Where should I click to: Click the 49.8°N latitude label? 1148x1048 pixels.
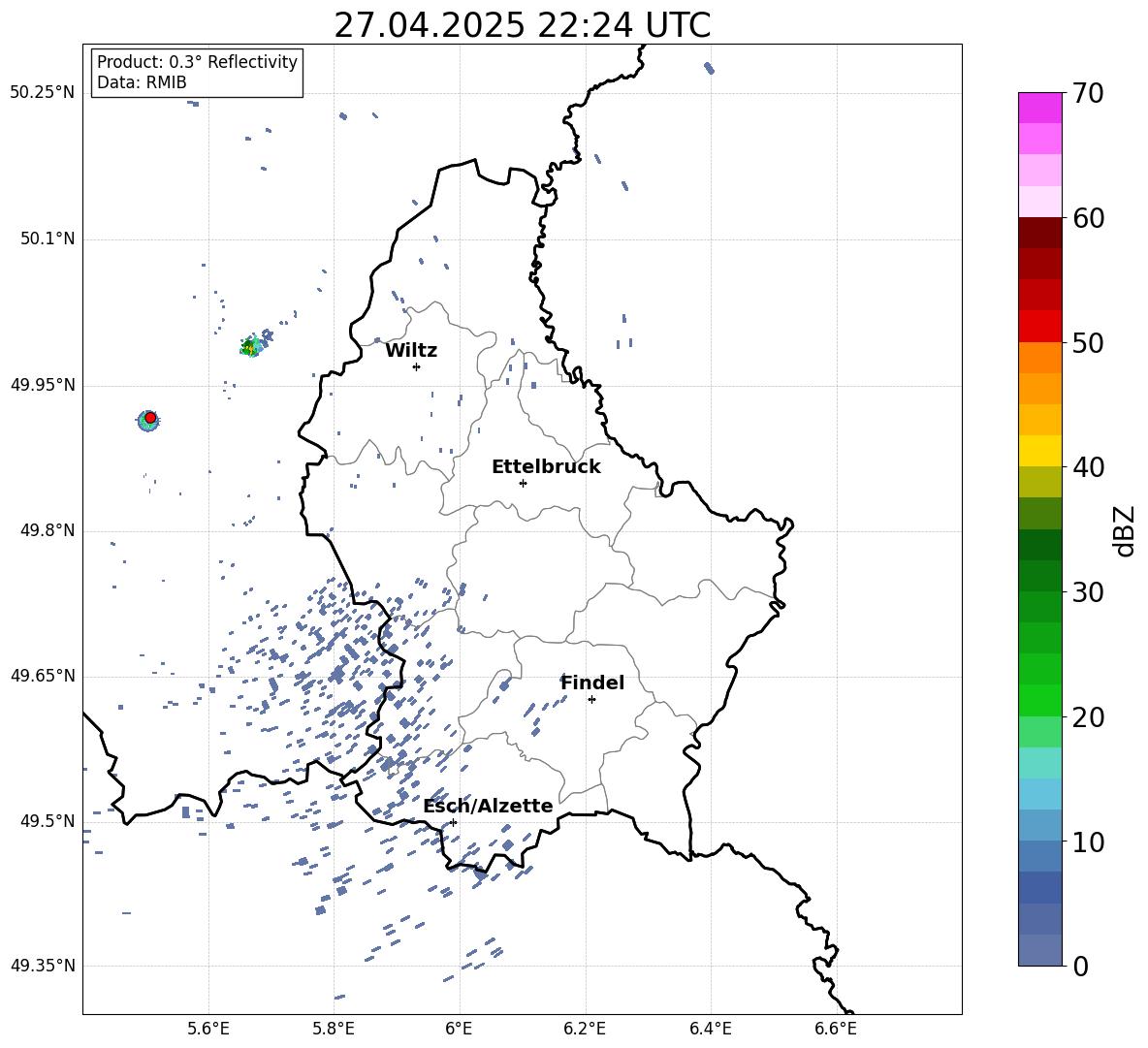[48, 530]
